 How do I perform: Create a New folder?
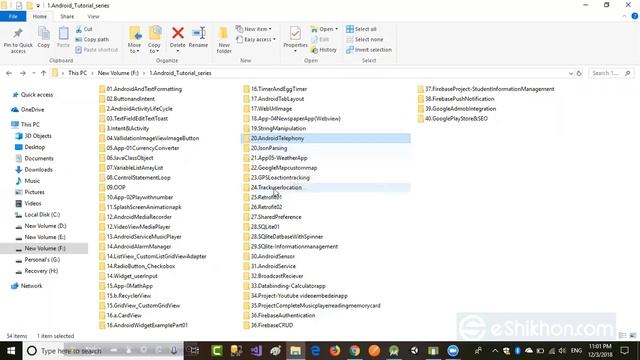coord(224,40)
